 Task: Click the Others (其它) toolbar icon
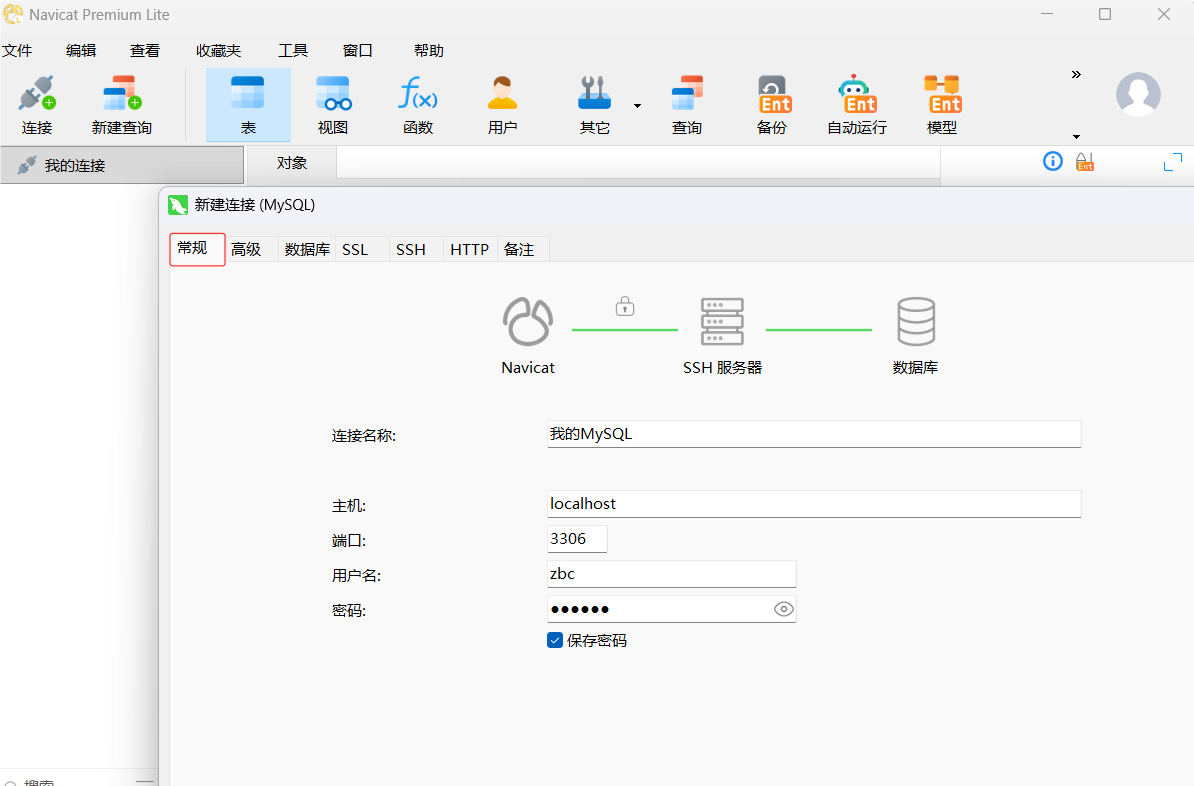[x=595, y=105]
